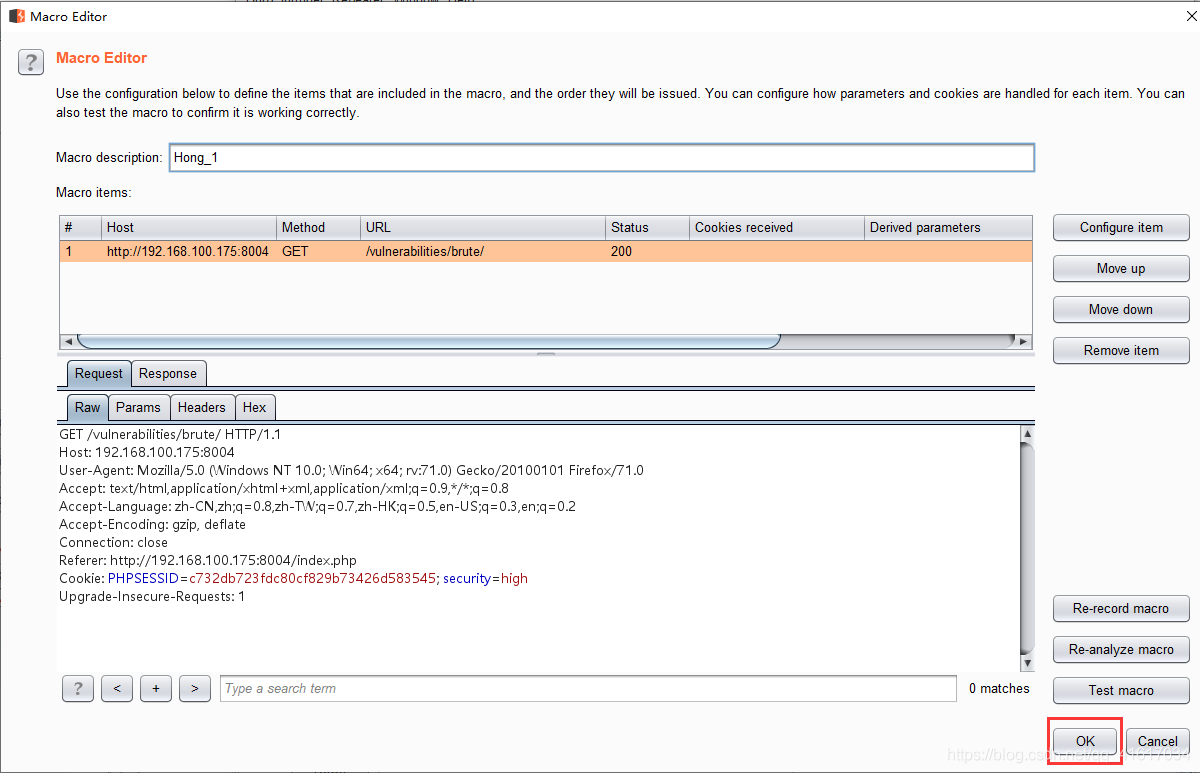Open the Hex tab
The height and width of the screenshot is (773, 1200).
pos(255,407)
